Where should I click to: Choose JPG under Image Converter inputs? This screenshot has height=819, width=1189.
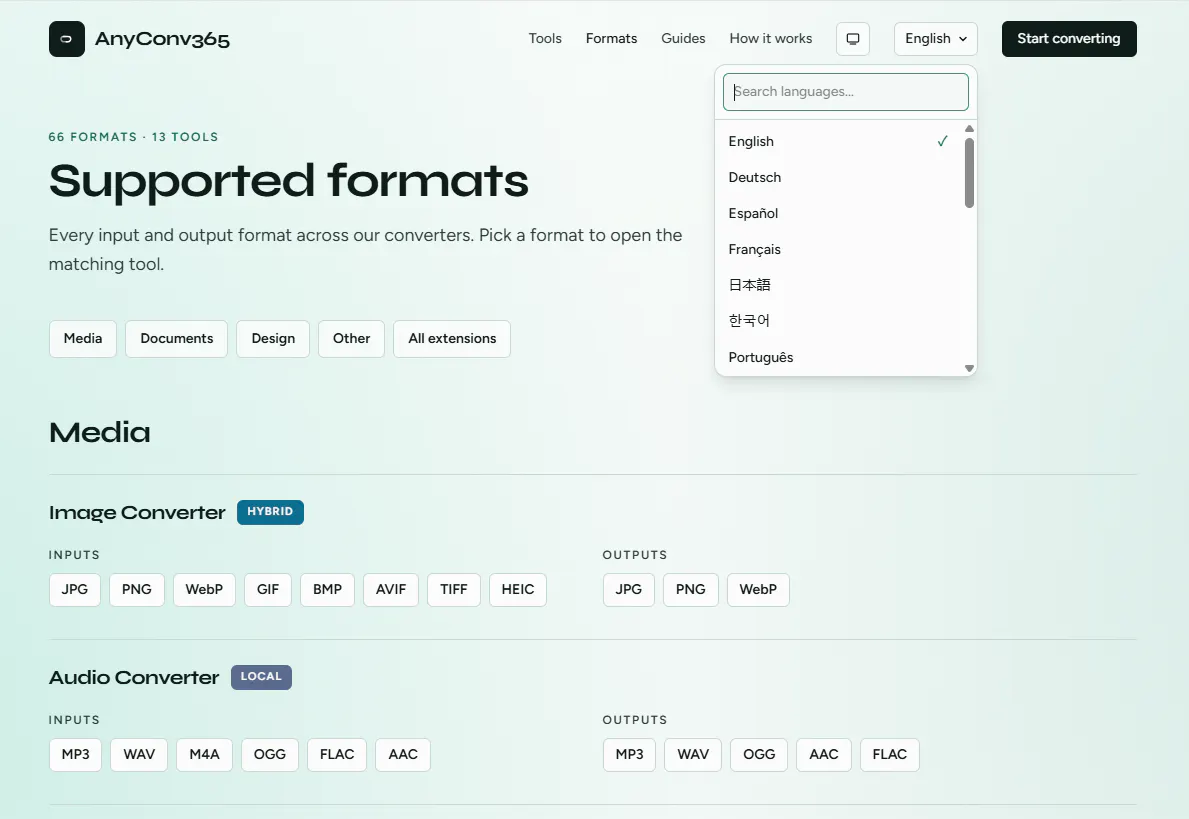click(74, 590)
